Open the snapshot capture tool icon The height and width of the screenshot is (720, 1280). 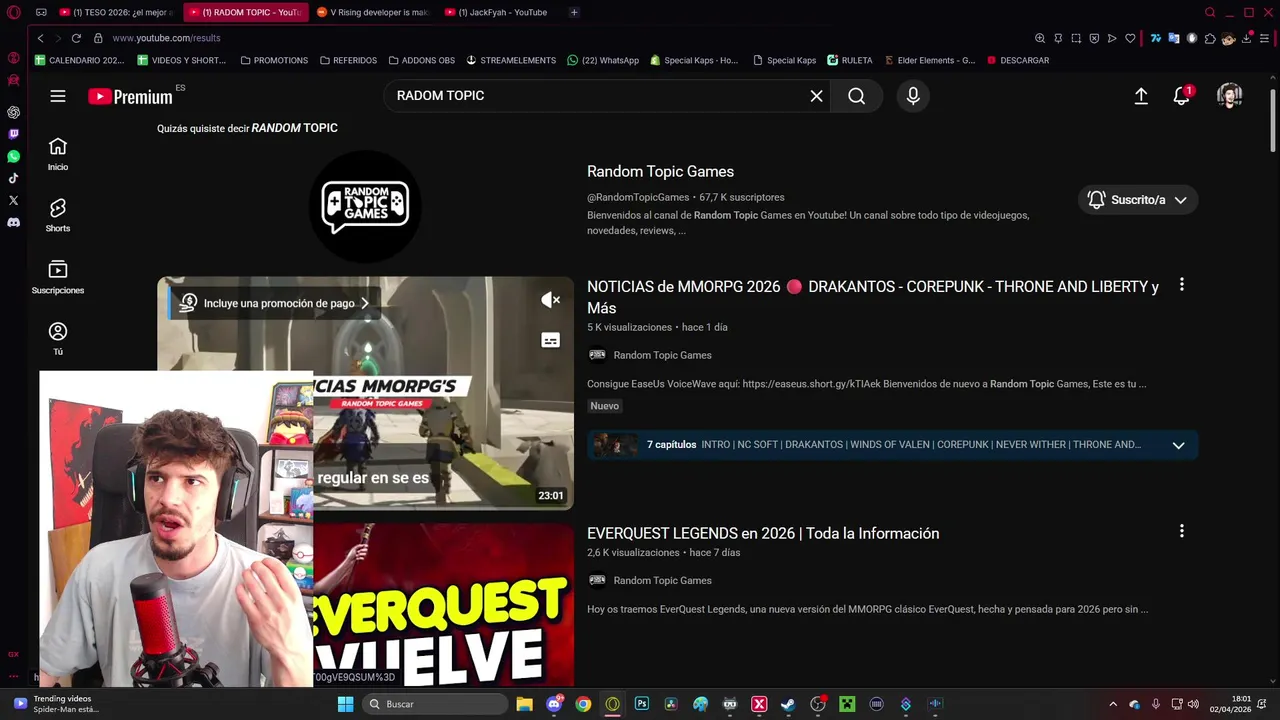click(x=1076, y=38)
